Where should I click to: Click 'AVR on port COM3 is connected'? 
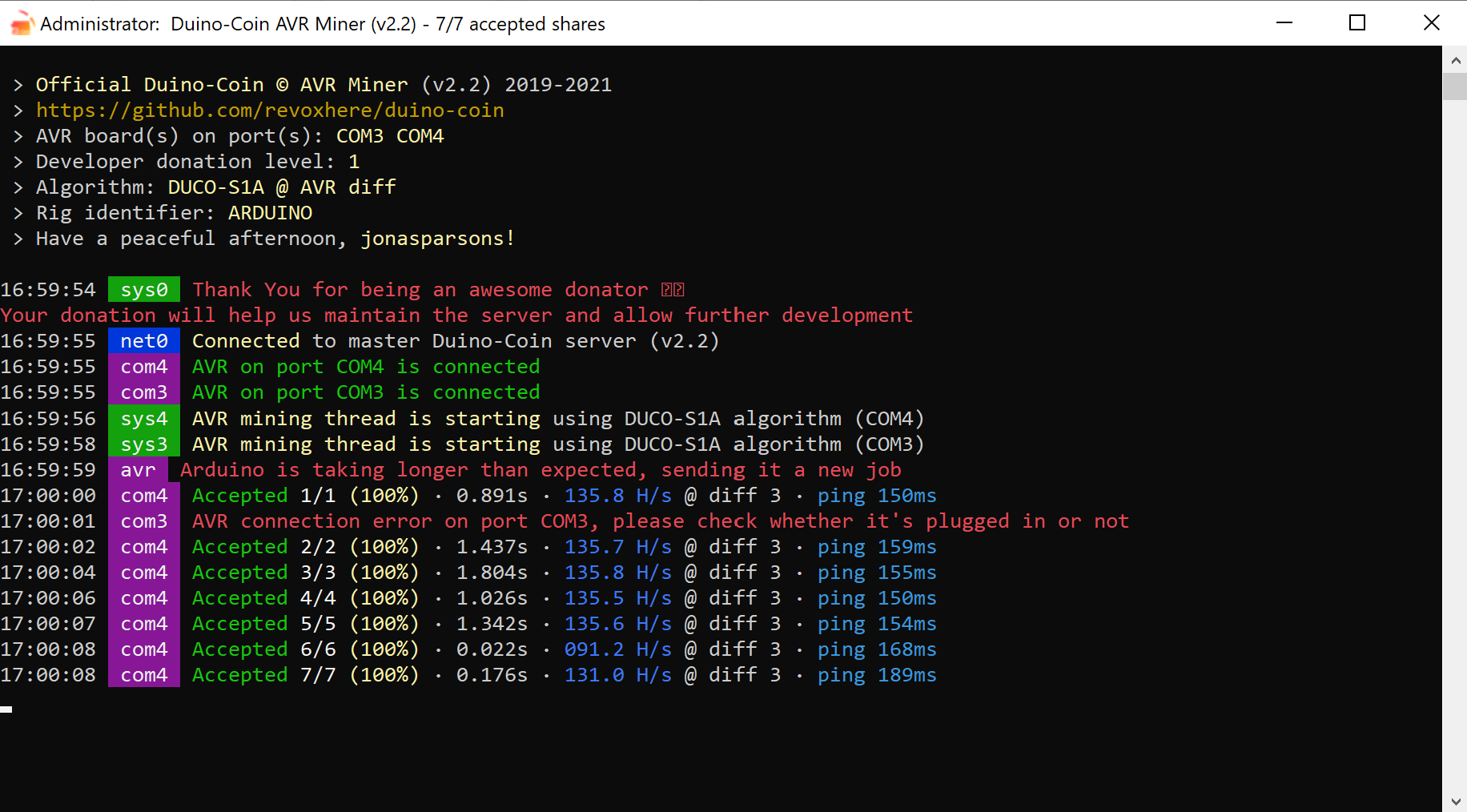pyautogui.click(x=366, y=392)
